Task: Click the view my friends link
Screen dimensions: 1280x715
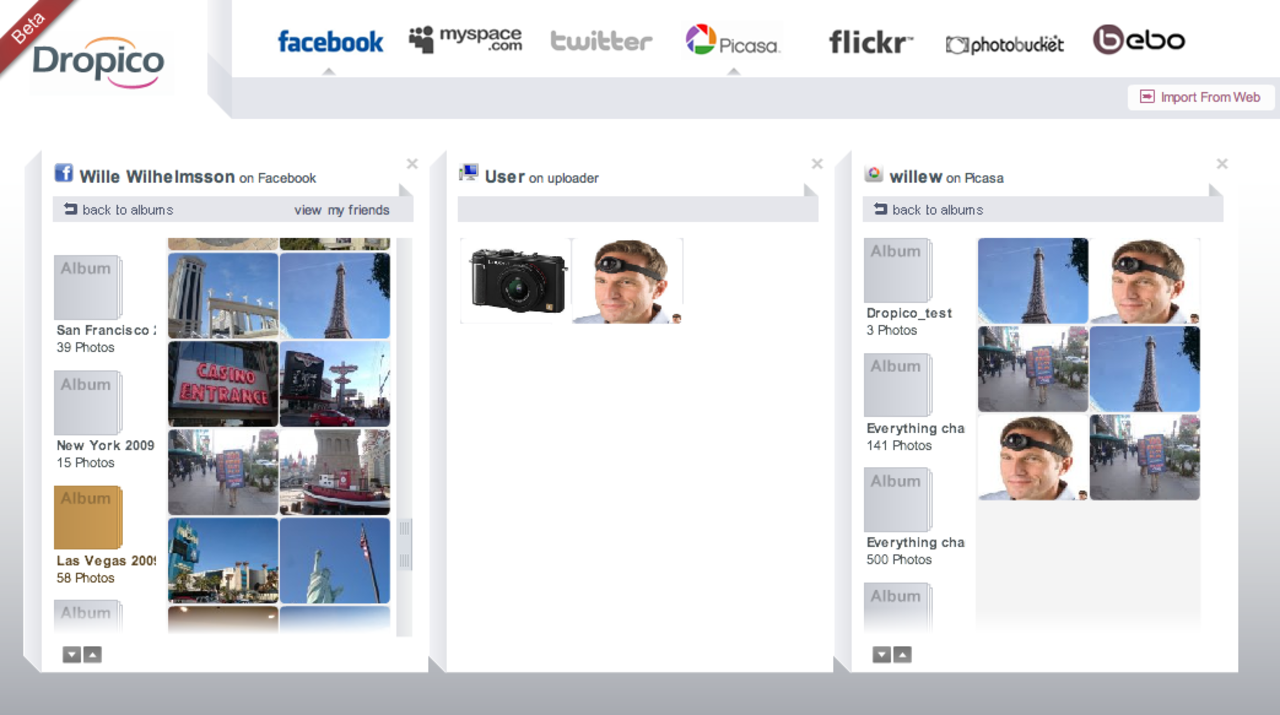Action: (x=341, y=210)
